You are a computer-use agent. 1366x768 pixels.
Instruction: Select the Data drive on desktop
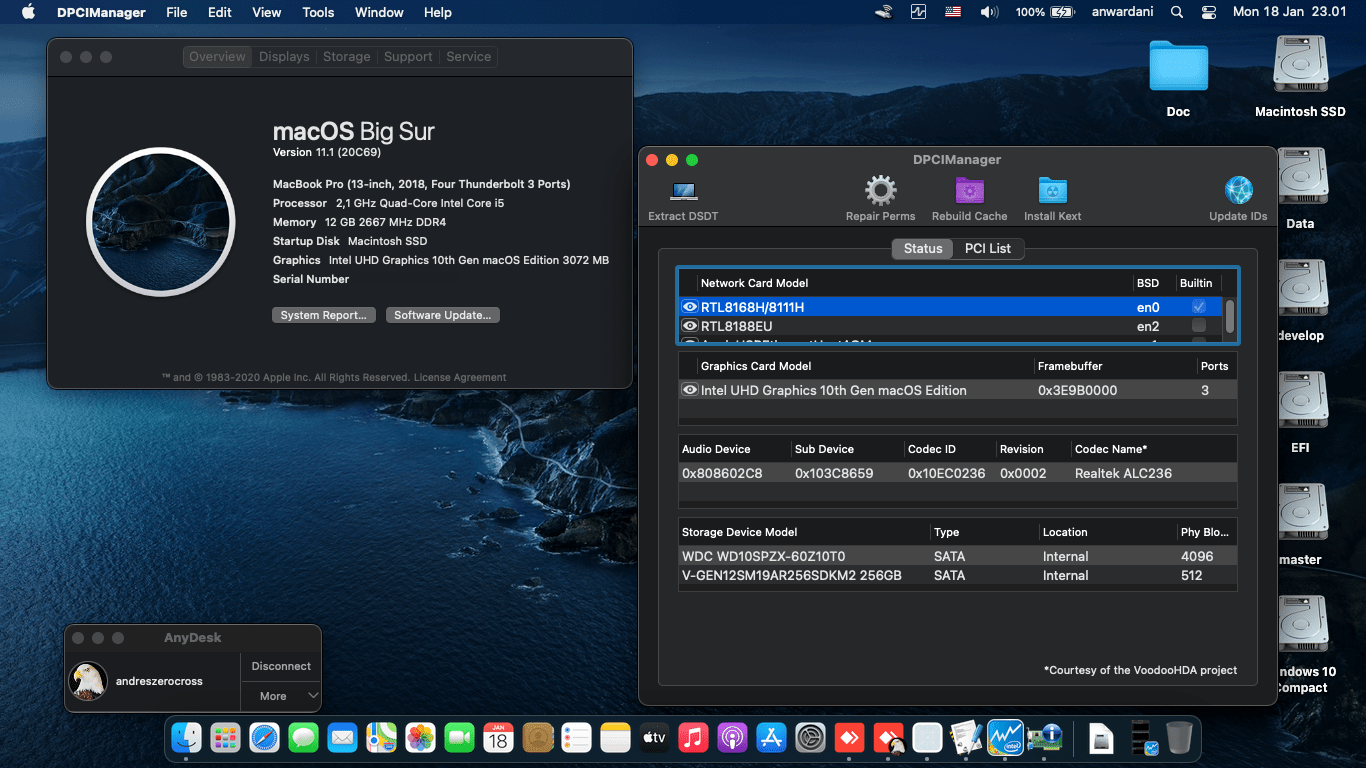1300,177
